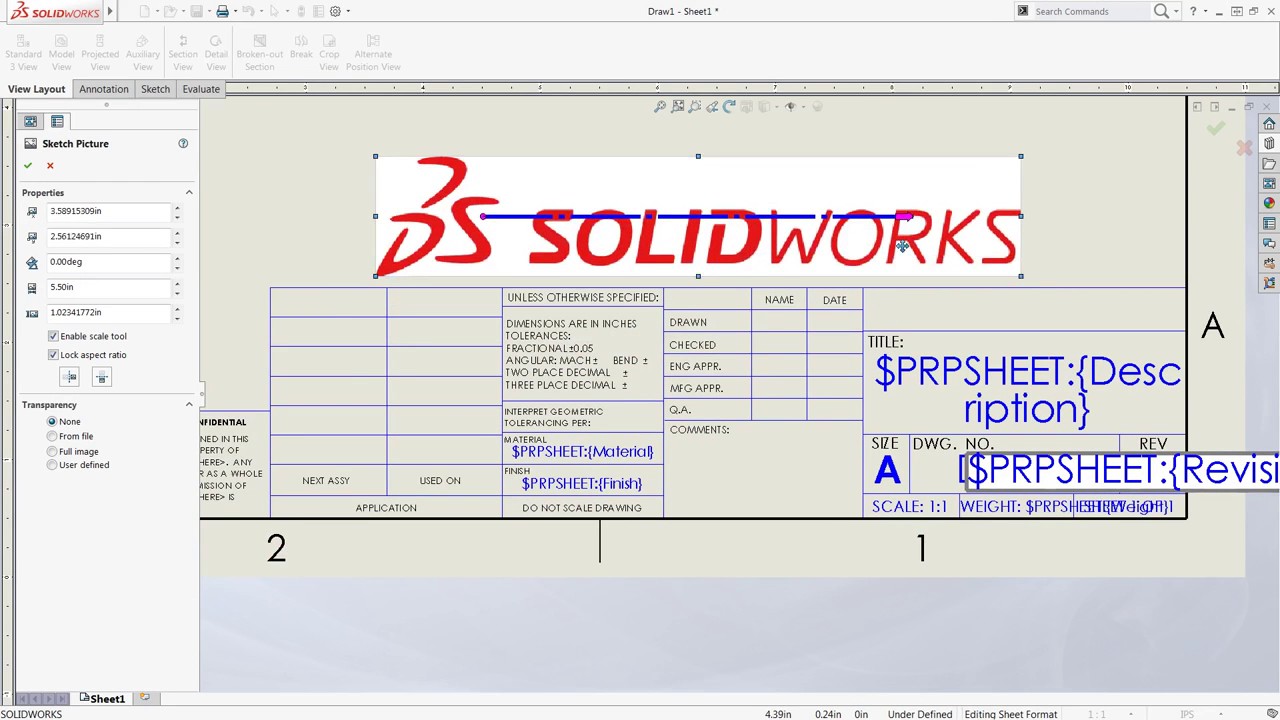
Task: Switch to the Sketch tab
Action: click(155, 89)
